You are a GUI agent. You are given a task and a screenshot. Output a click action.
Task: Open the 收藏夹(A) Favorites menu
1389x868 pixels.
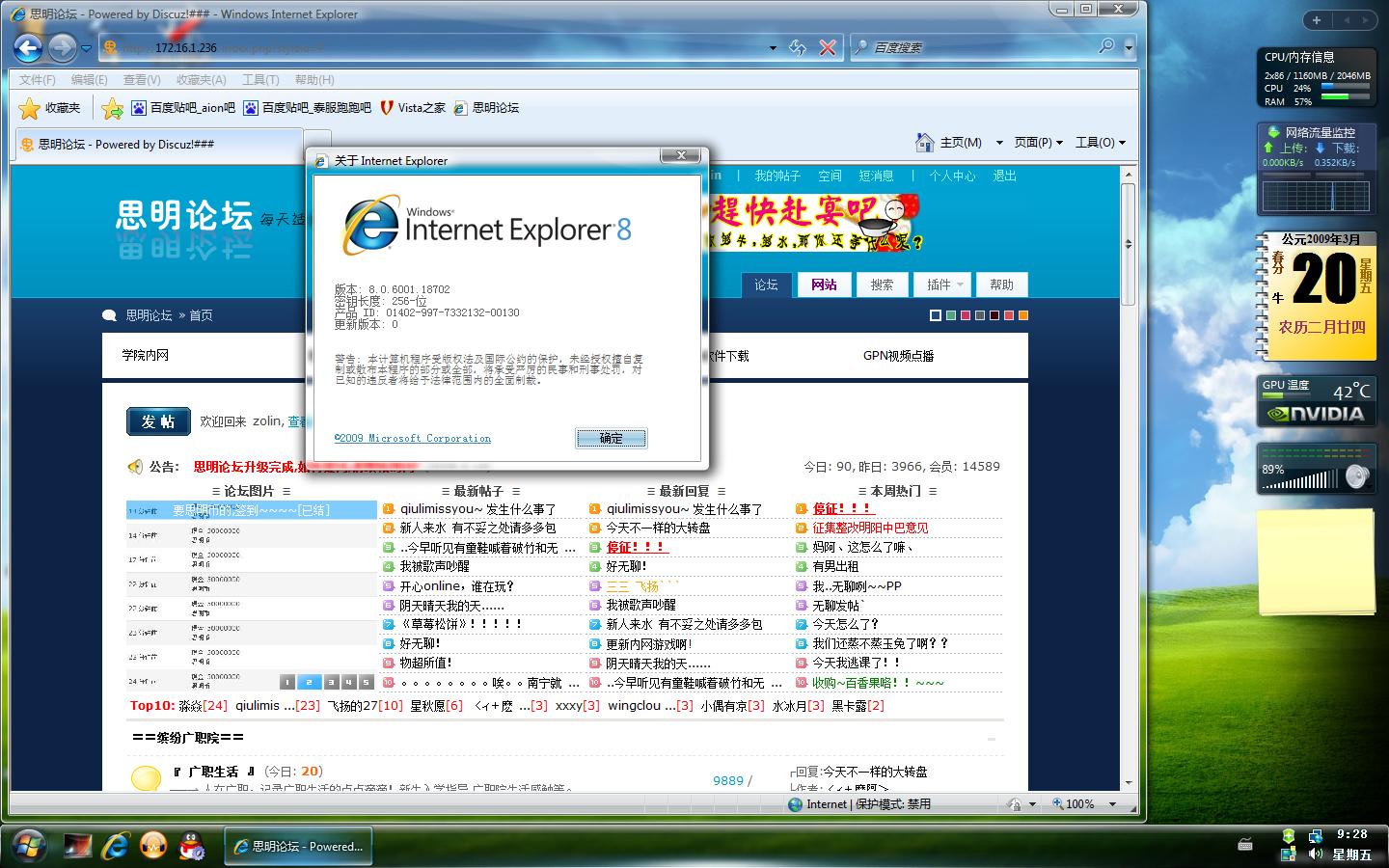201,80
